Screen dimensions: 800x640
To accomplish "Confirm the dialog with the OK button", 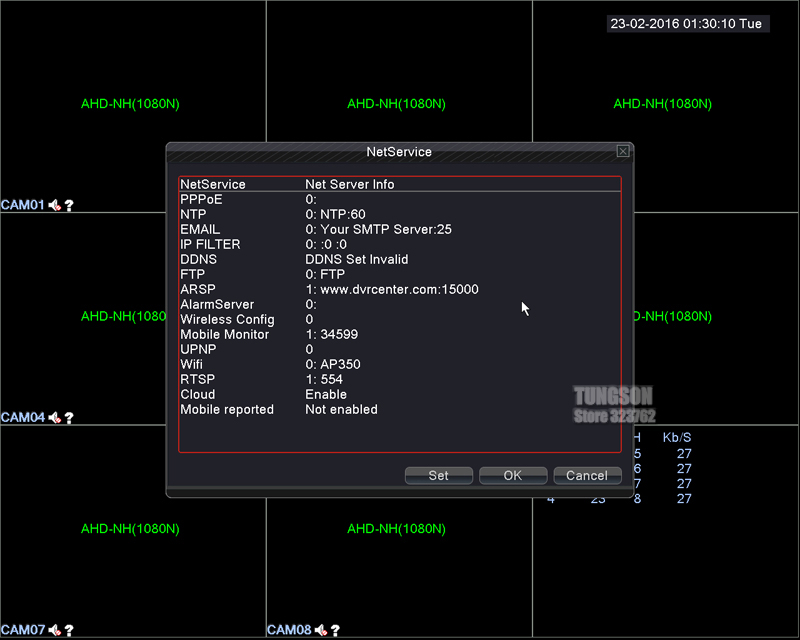I will click(x=513, y=476).
